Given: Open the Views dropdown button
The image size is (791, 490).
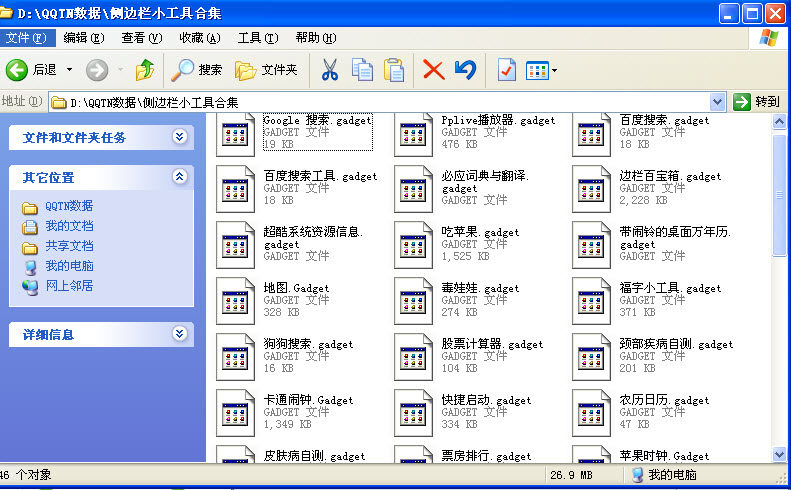Looking at the screenshot, I should pos(541,71).
